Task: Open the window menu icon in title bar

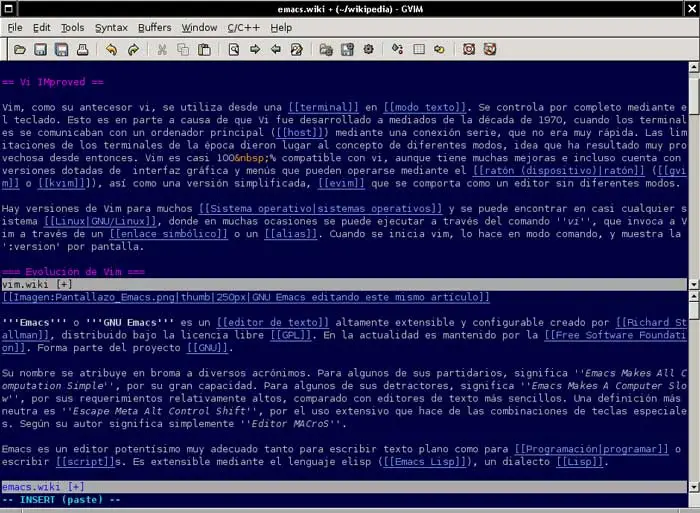Action: pyautogui.click(x=8, y=8)
